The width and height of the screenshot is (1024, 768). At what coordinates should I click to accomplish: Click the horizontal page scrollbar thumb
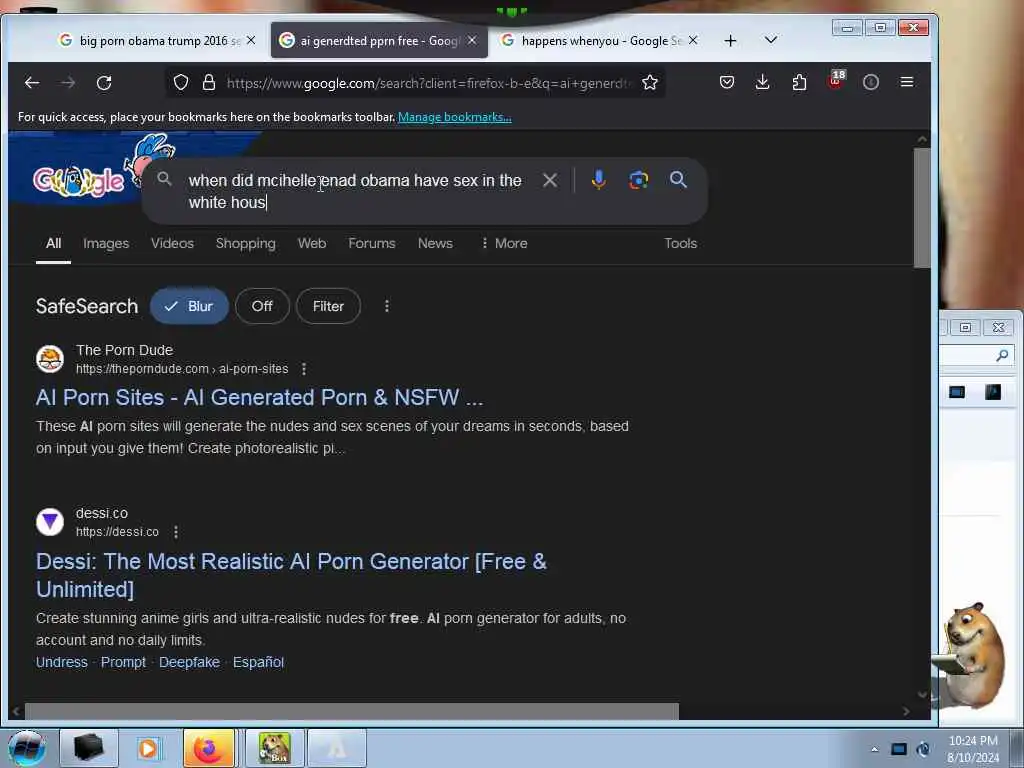coord(351,711)
